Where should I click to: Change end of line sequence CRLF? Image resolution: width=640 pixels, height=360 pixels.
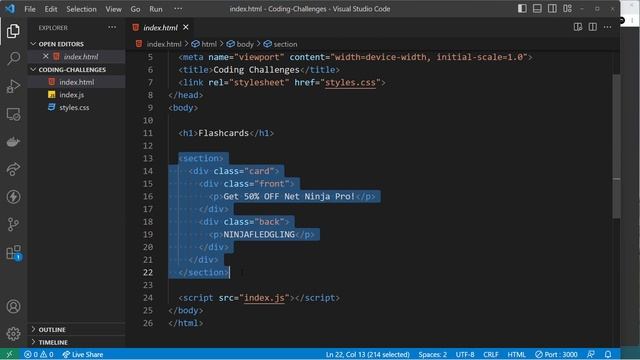(491, 354)
